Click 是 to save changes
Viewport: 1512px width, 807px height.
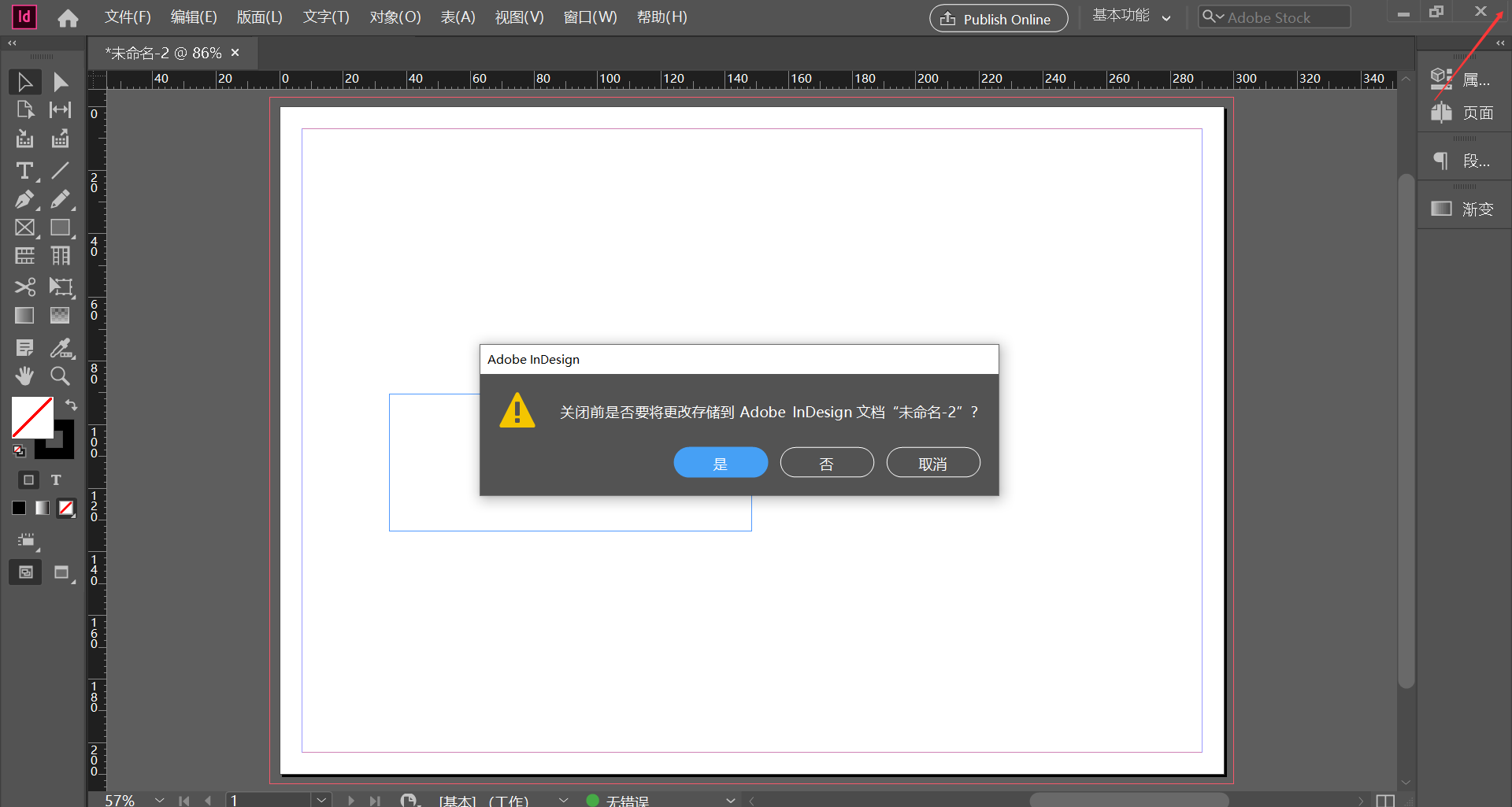pyautogui.click(x=721, y=463)
